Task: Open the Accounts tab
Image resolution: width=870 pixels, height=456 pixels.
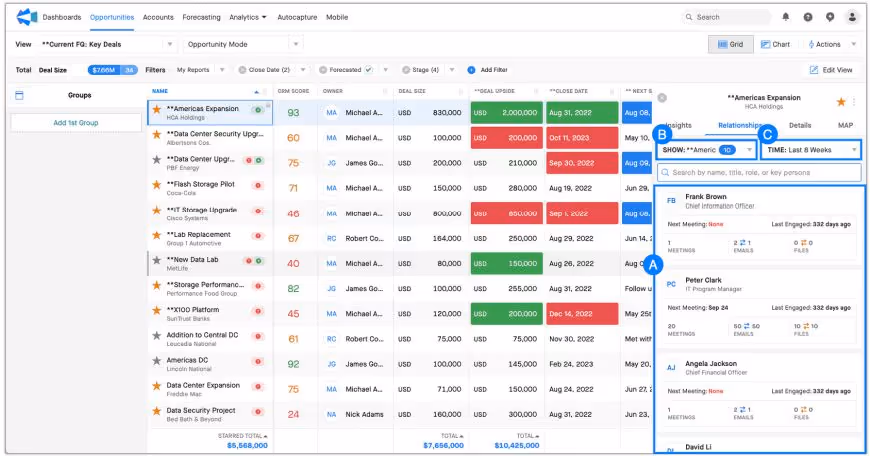Action: 158,17
